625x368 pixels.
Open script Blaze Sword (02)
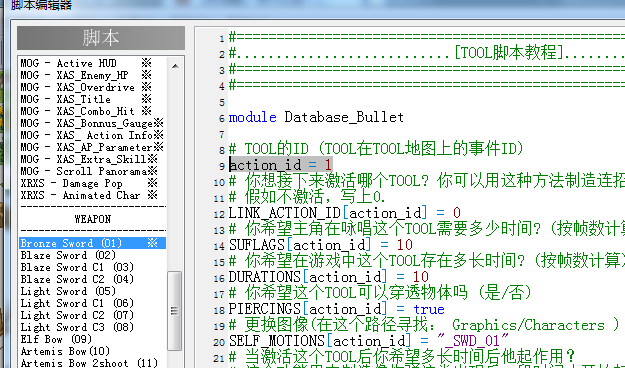click(x=92, y=255)
